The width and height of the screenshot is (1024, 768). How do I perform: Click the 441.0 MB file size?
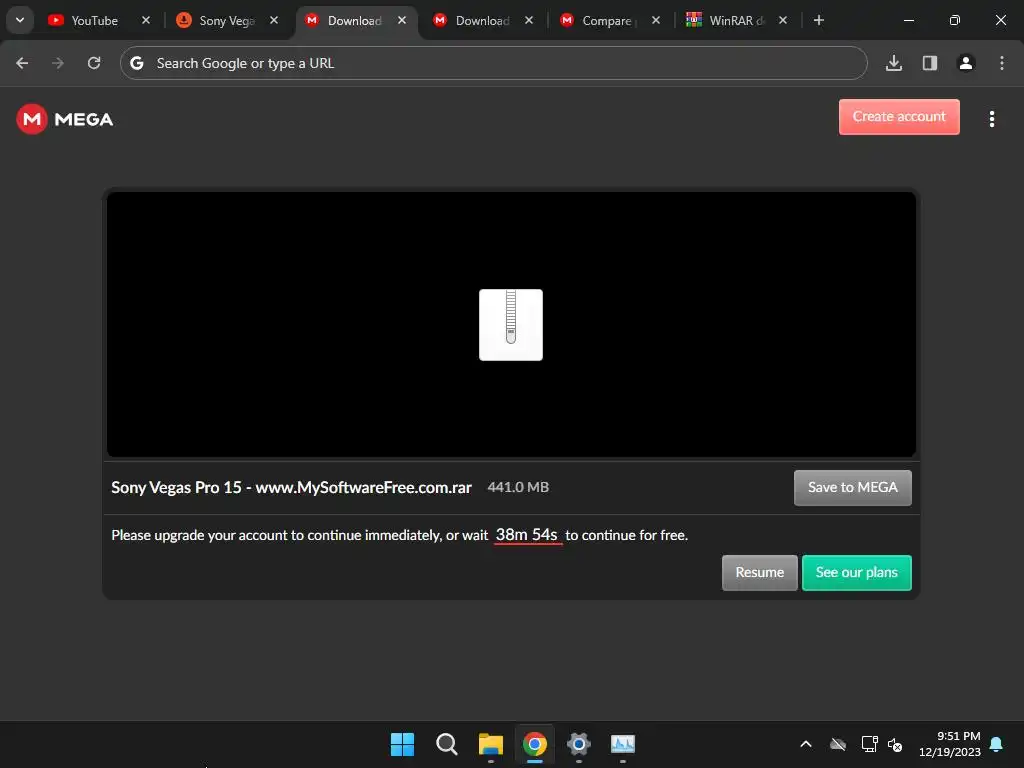pos(518,487)
